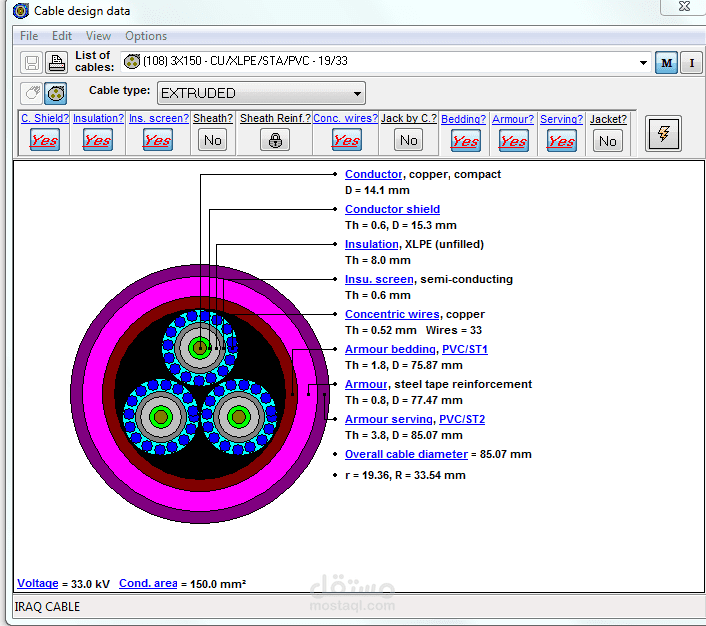Click the save diskette icon
The width and height of the screenshot is (706, 626).
point(32,62)
